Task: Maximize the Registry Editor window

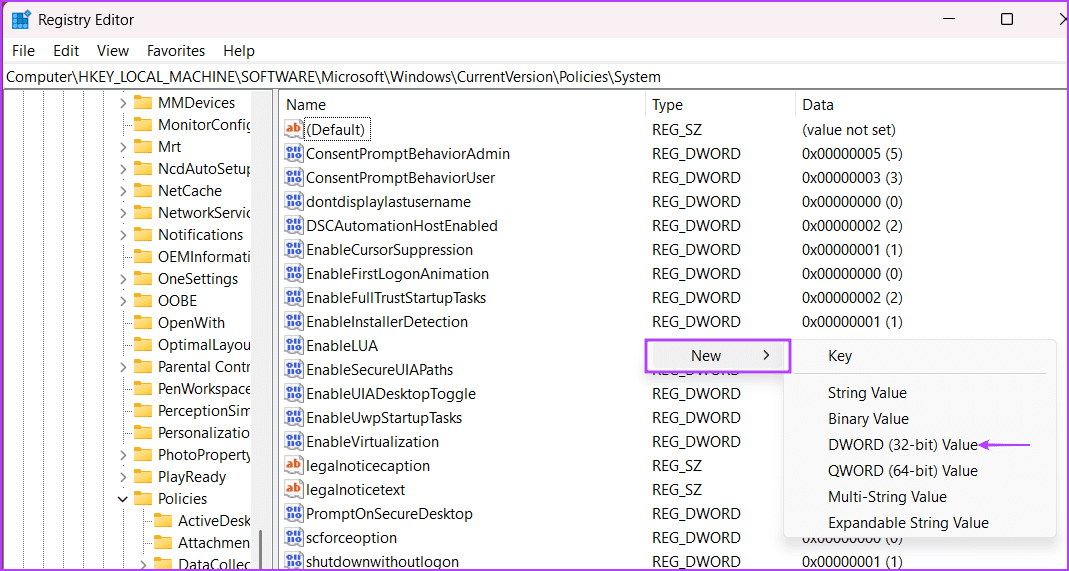Action: (x=1006, y=20)
